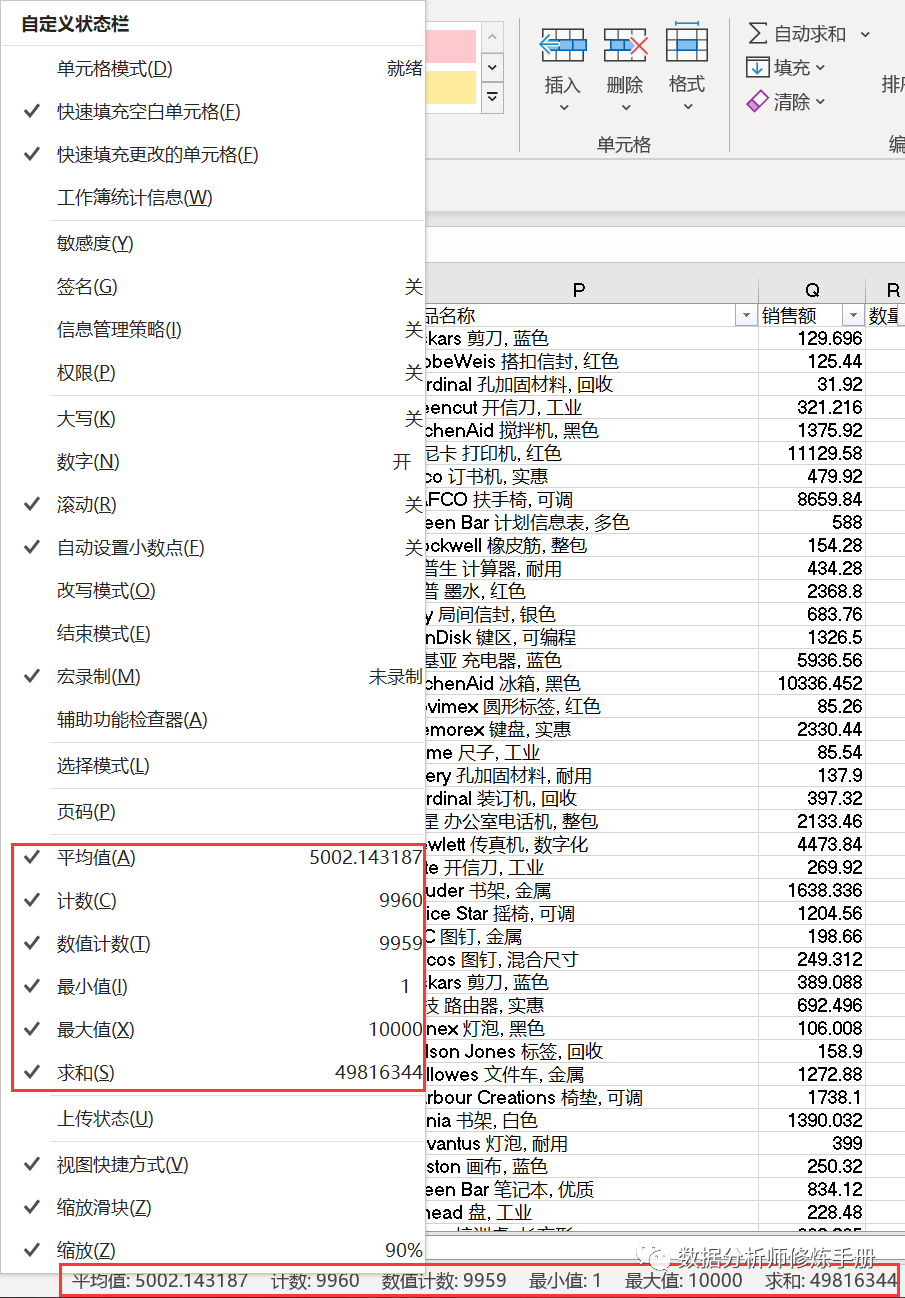Viewport: 905px width, 1298px height.
Task: Uncheck 最小值(I) option
Action: pyautogui.click(x=213, y=987)
